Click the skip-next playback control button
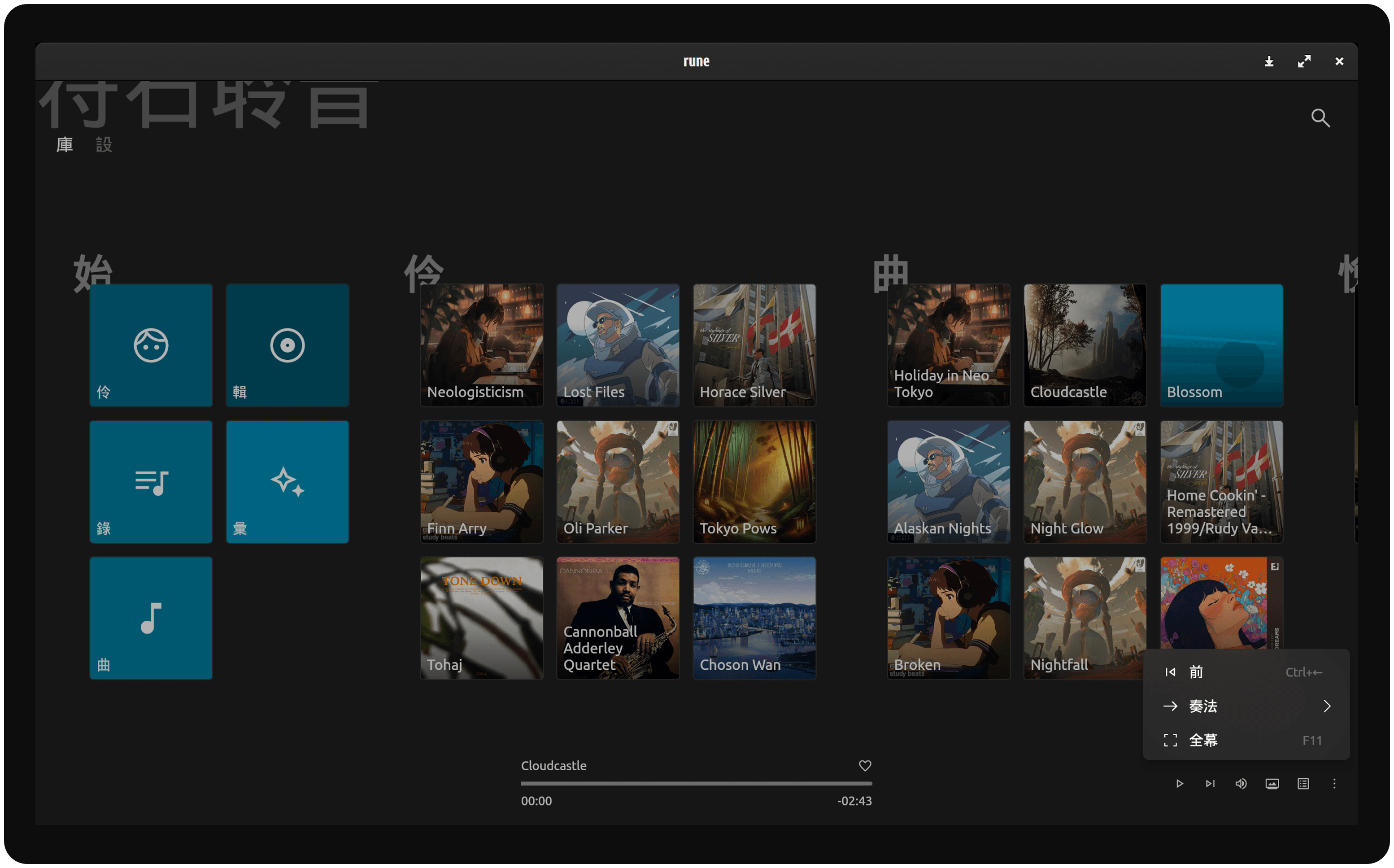The width and height of the screenshot is (1394, 868). (1210, 783)
